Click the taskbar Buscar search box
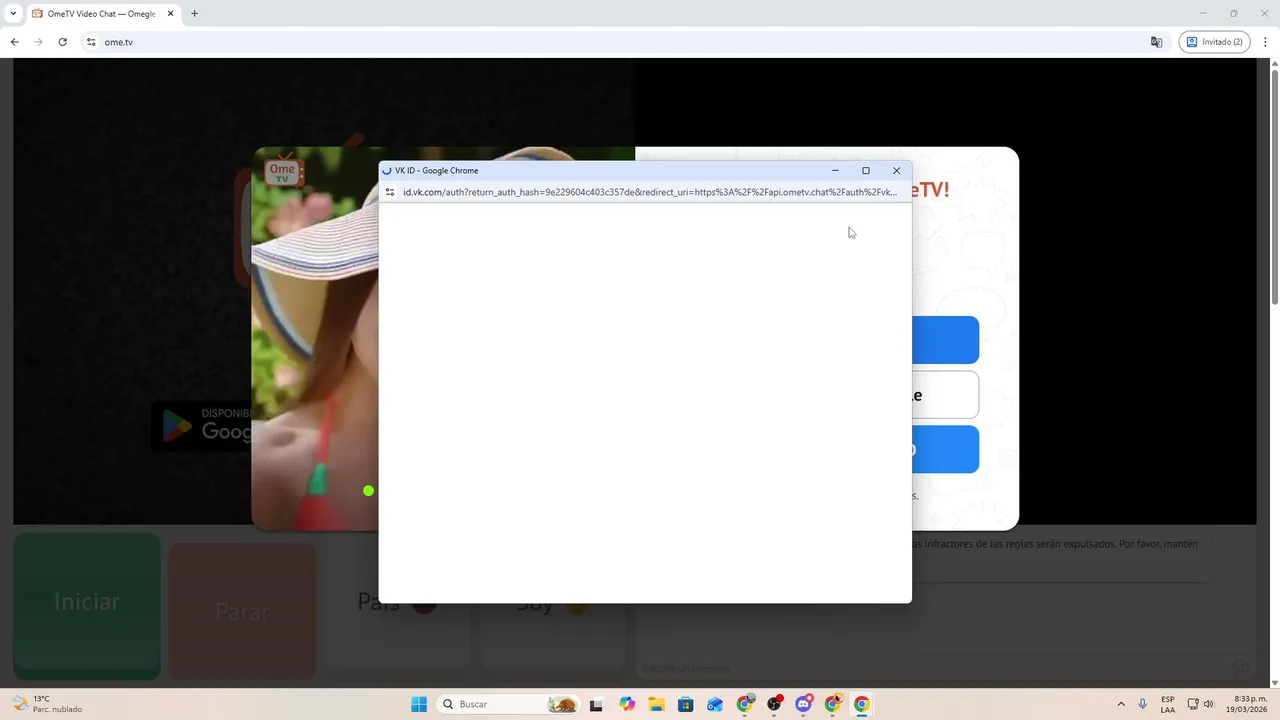The image size is (1280, 720). 509,704
